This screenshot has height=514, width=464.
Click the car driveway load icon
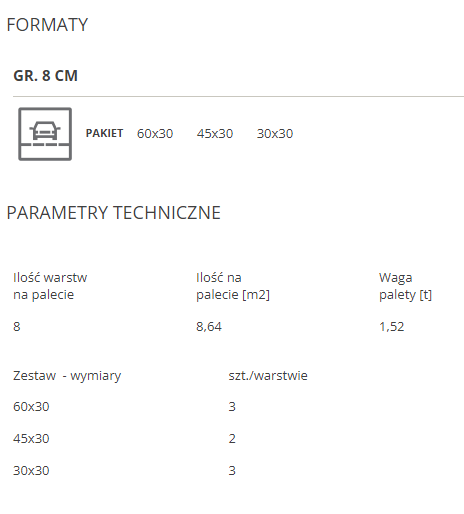point(45,134)
